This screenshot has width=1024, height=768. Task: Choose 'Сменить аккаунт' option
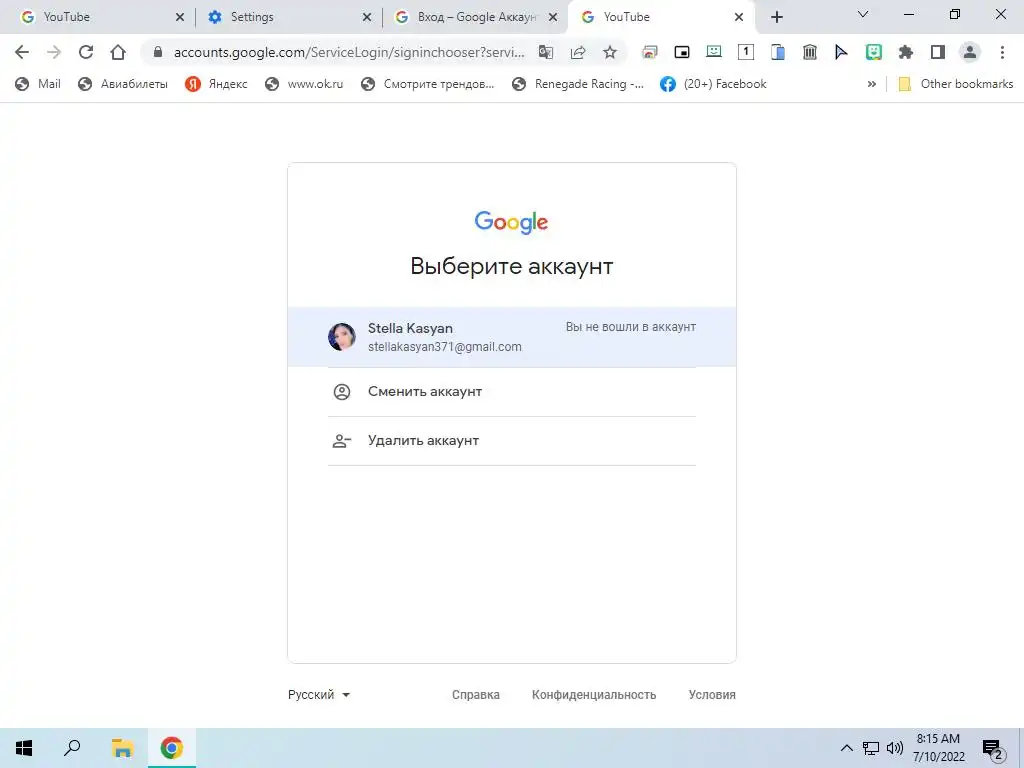tap(512, 392)
